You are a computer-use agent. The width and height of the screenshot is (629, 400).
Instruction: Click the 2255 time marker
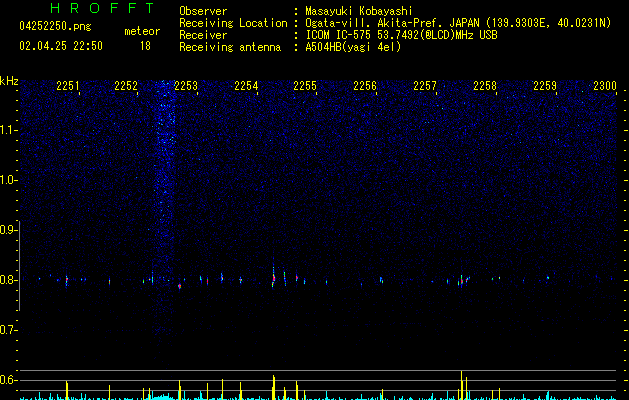(305, 86)
